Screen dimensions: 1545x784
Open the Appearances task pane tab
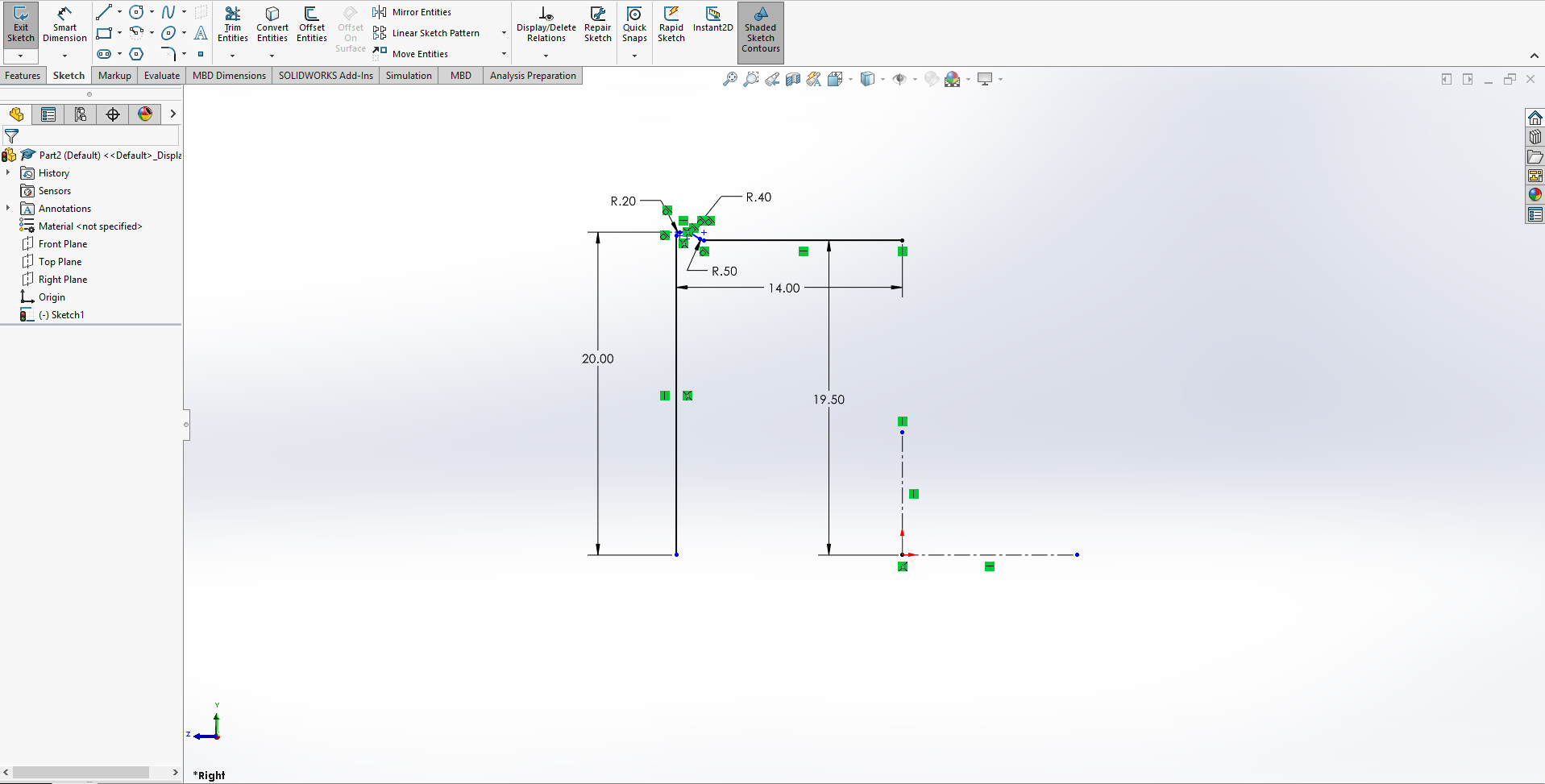point(1535,194)
